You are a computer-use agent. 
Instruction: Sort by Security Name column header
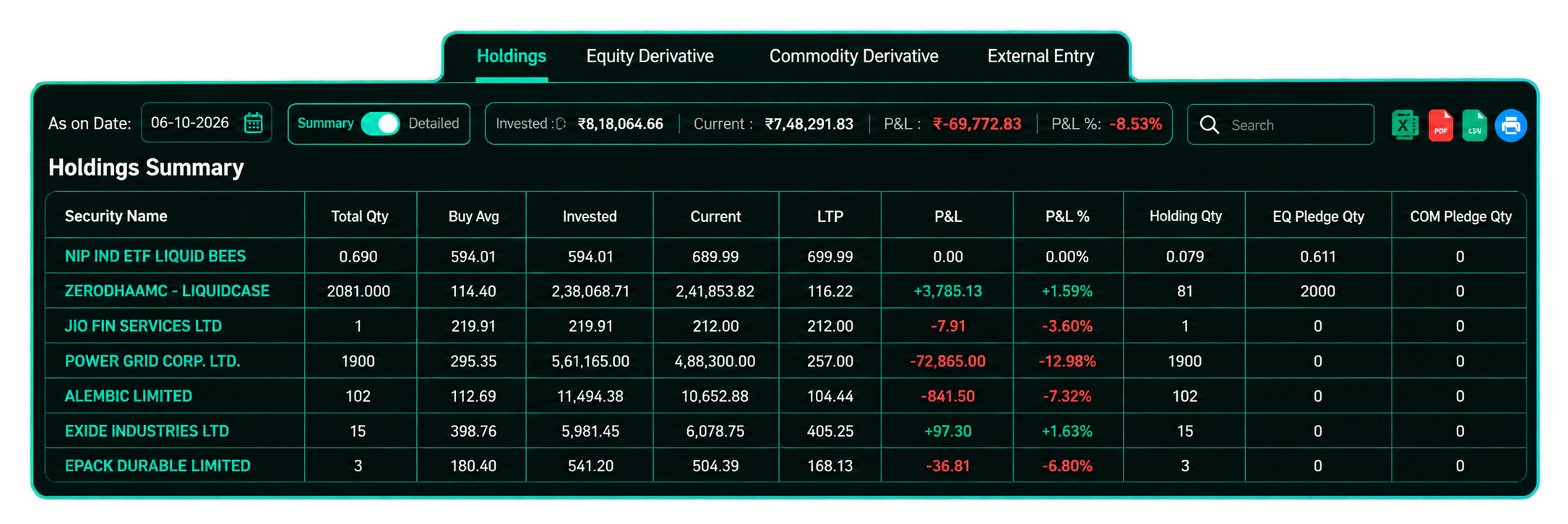(x=116, y=216)
